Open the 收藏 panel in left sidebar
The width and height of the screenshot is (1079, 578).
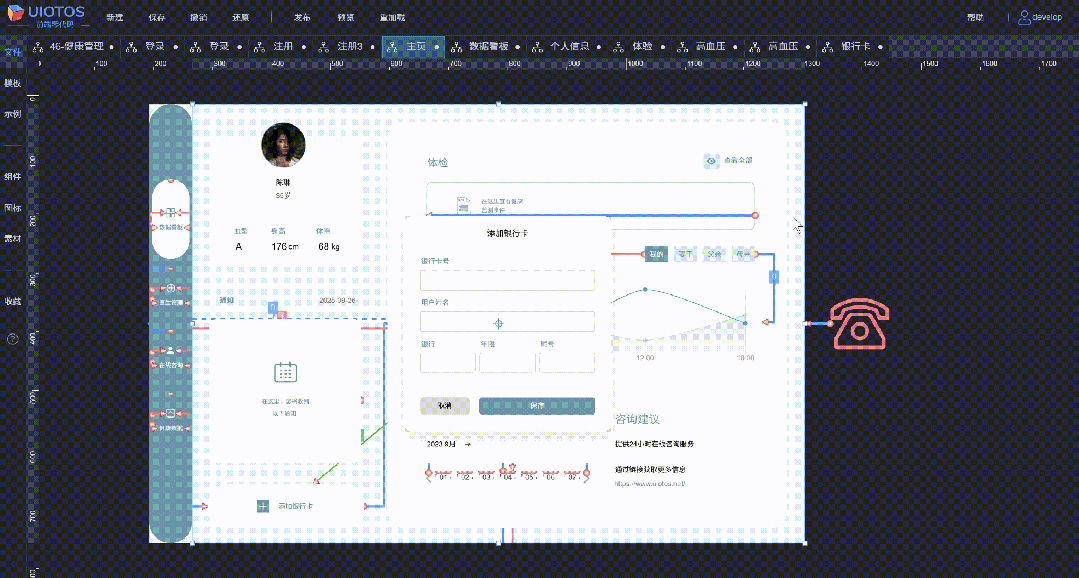[x=12, y=301]
